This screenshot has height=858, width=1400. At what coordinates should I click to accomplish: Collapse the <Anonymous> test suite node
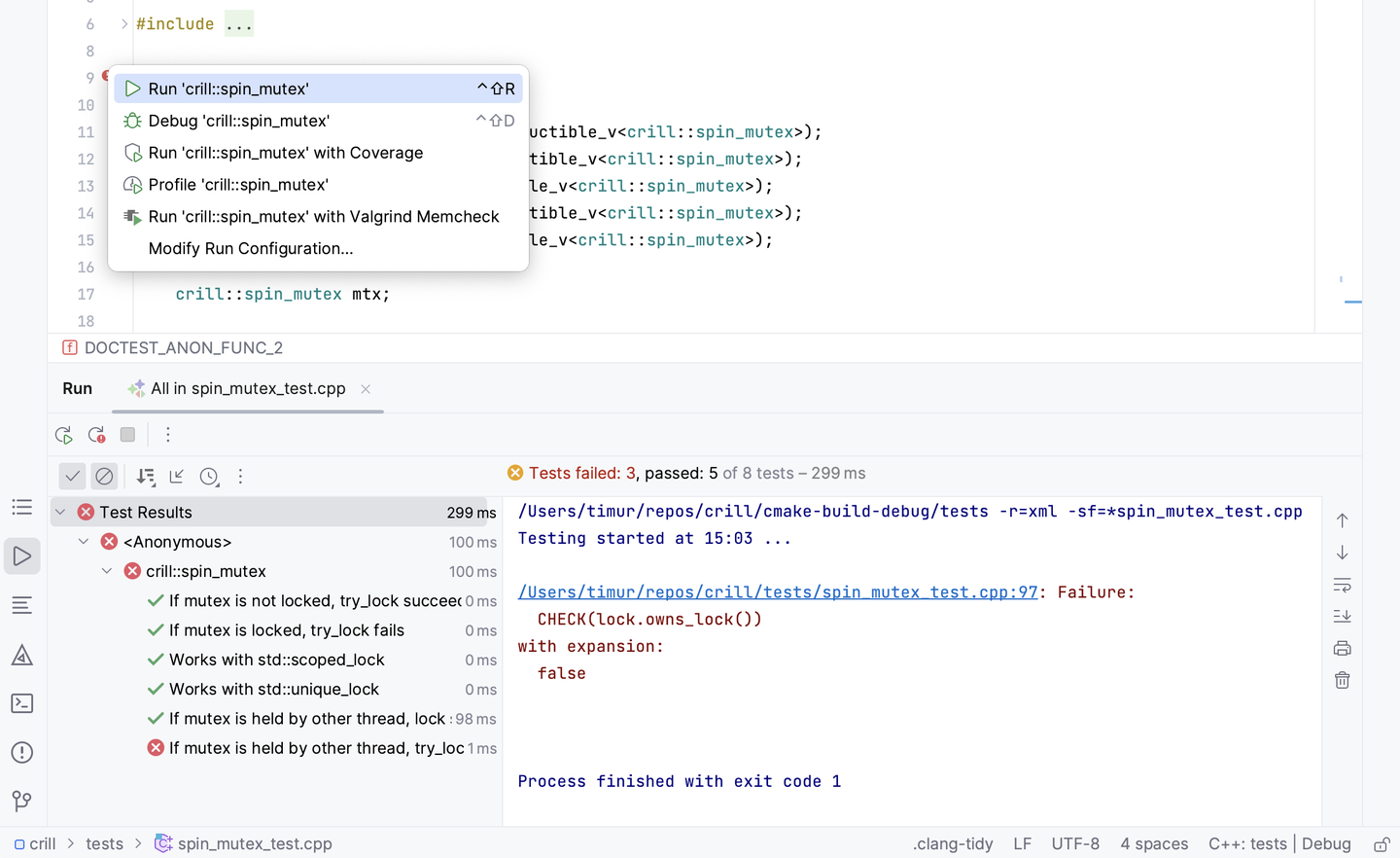coord(84,542)
